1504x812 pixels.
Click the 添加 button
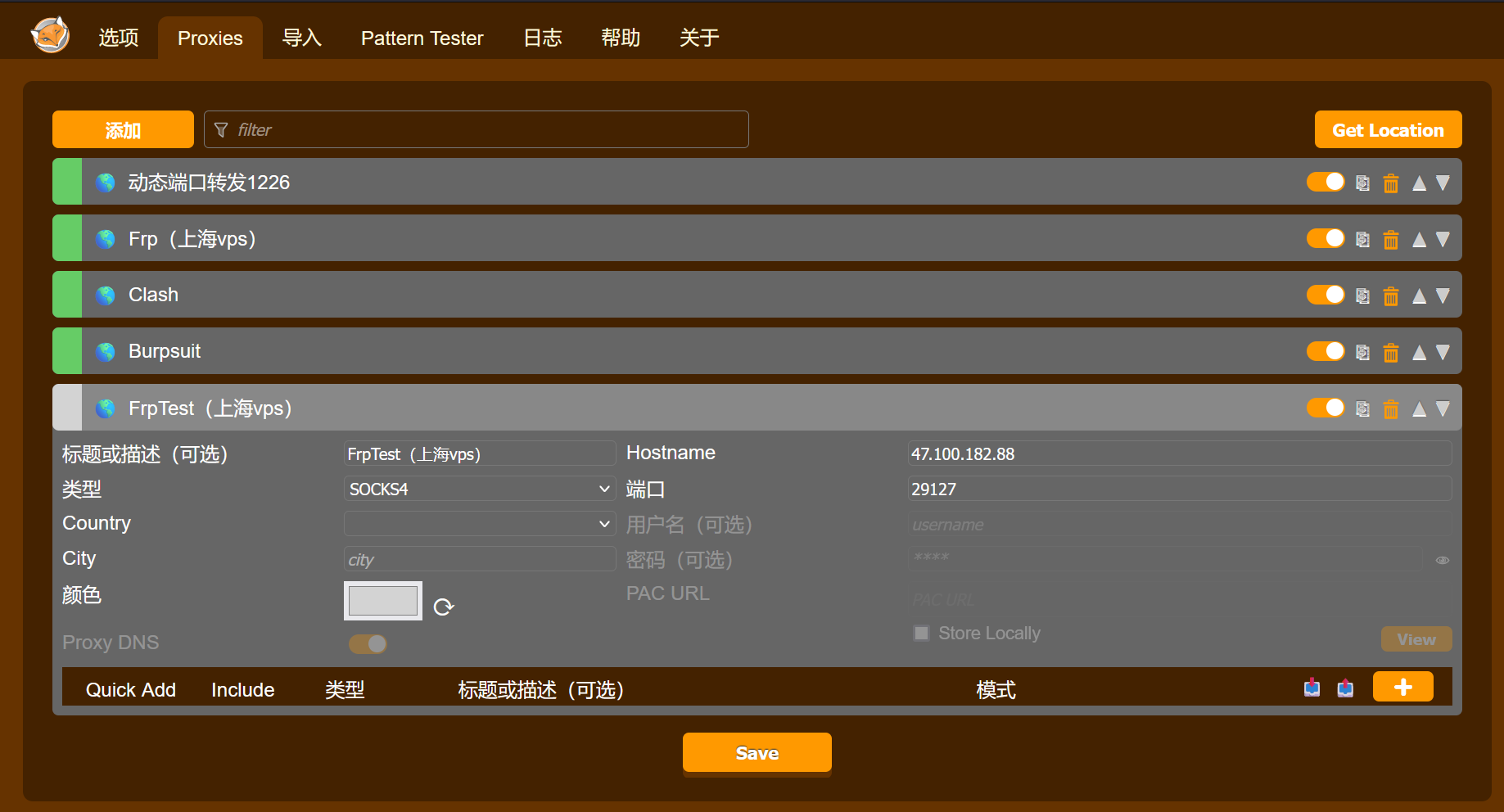123,129
